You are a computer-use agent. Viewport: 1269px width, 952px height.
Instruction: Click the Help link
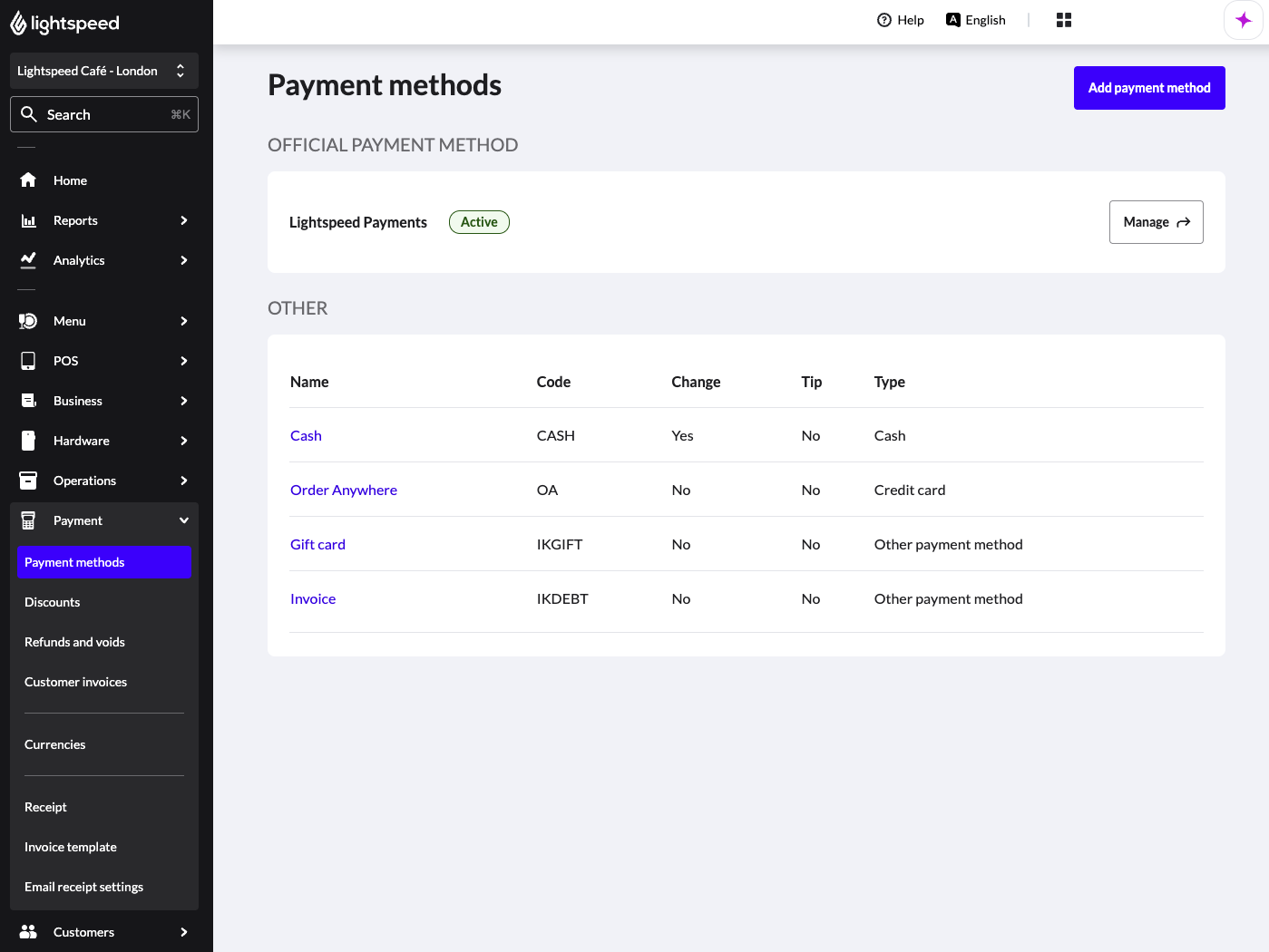click(x=901, y=20)
